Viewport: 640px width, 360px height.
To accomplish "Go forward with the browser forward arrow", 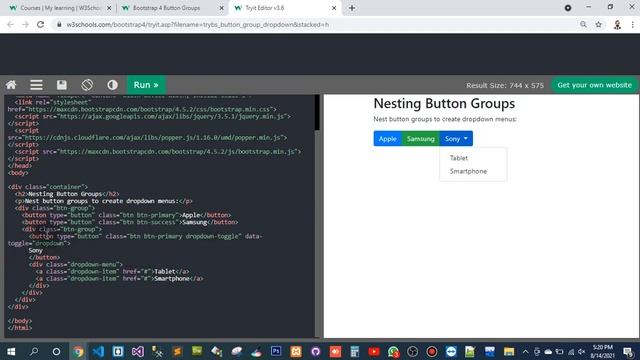I will pos(25,24).
